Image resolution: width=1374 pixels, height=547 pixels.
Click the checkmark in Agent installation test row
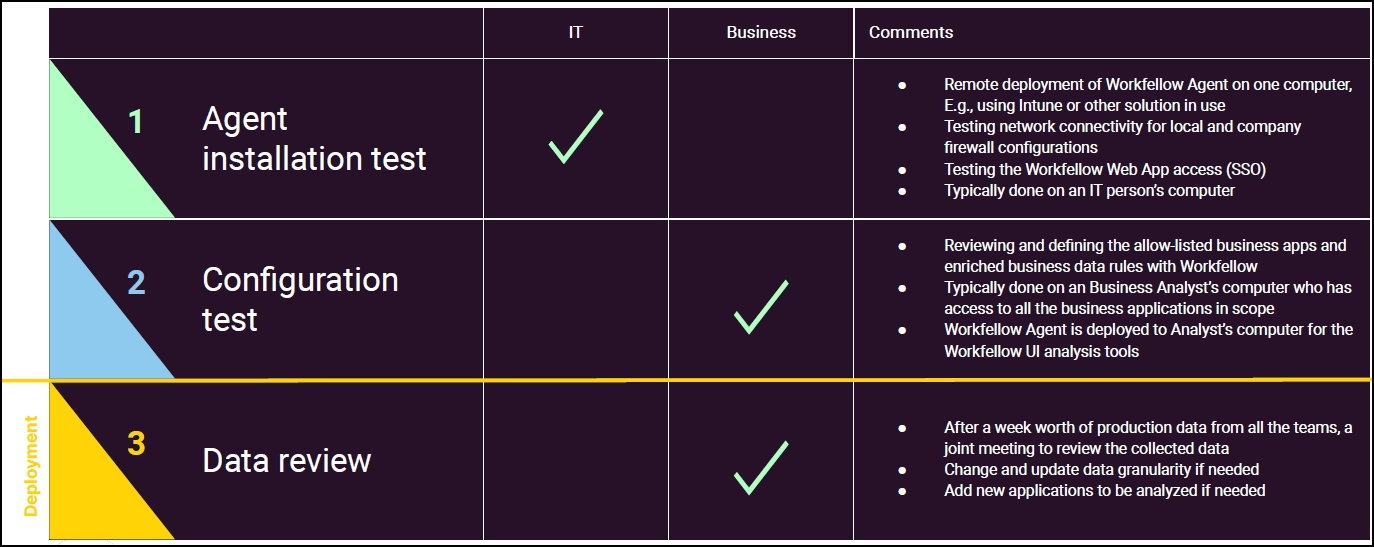[575, 137]
